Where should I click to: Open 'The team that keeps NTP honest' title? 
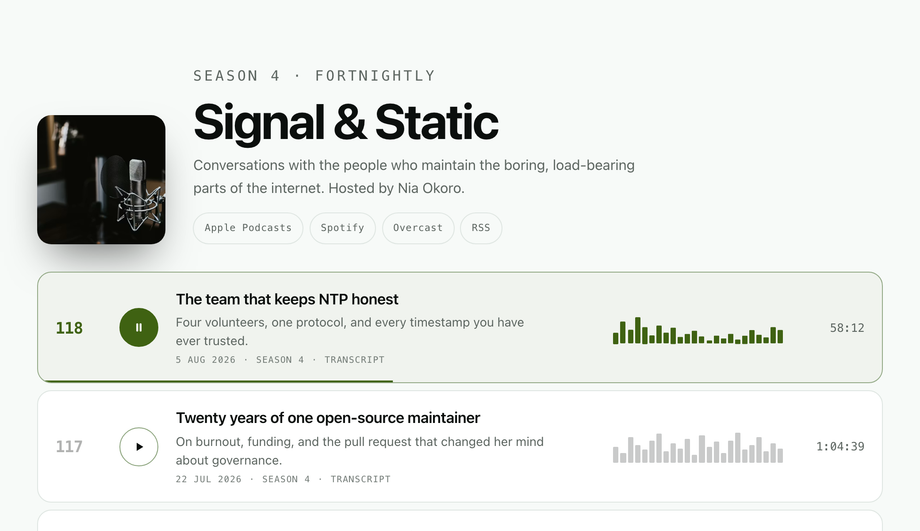[287, 299]
